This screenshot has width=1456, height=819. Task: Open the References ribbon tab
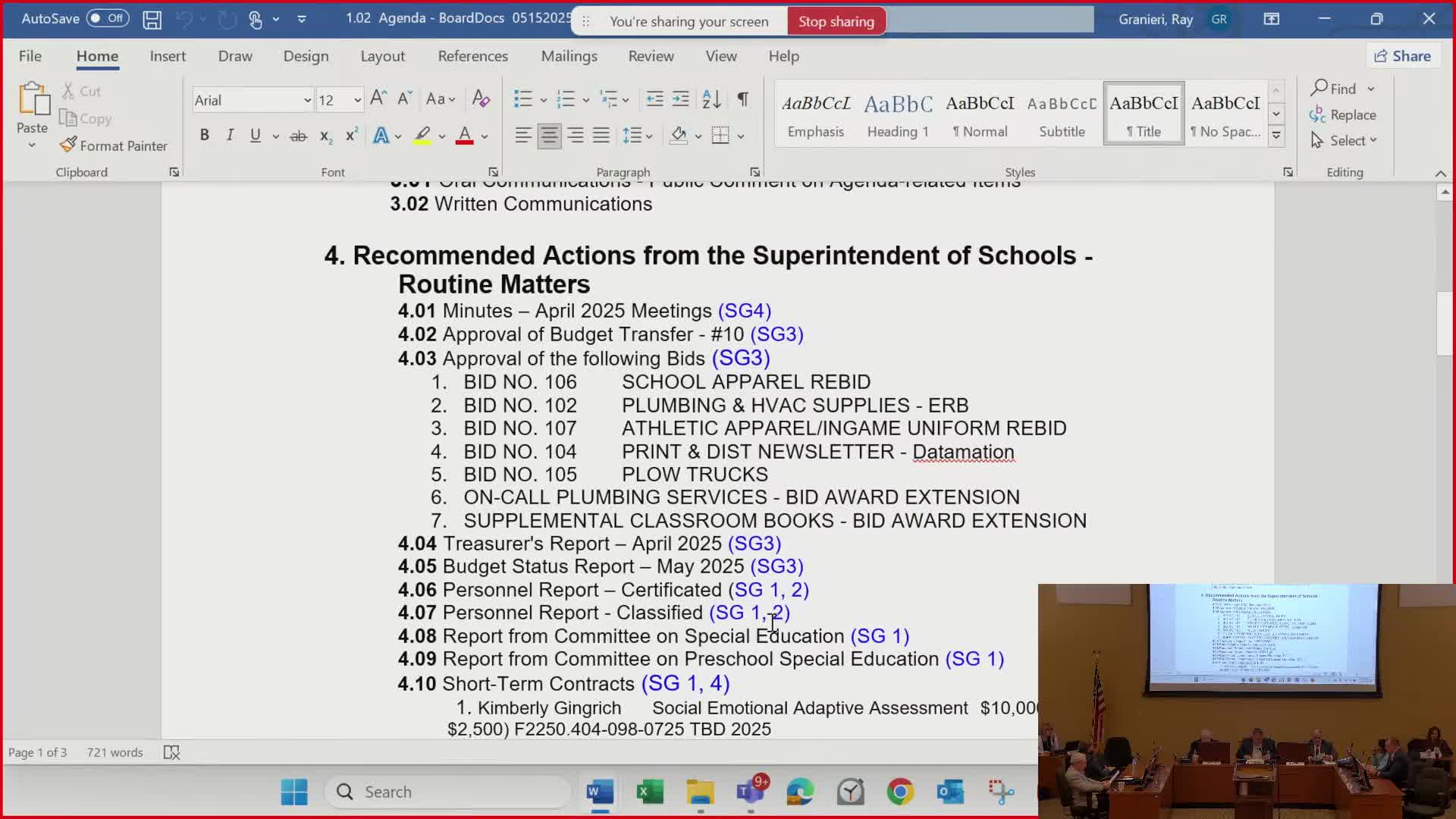(x=472, y=56)
